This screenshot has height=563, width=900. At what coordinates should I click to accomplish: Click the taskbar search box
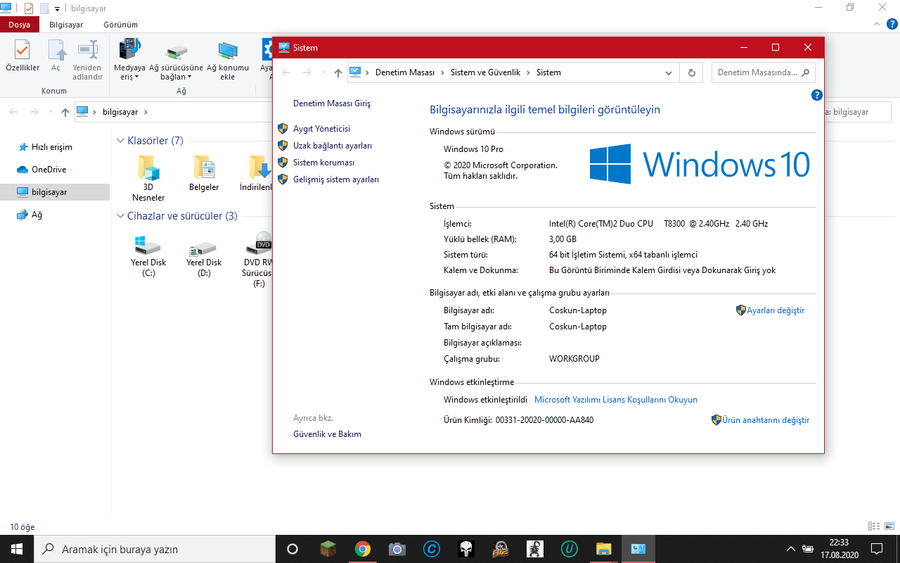[x=155, y=549]
